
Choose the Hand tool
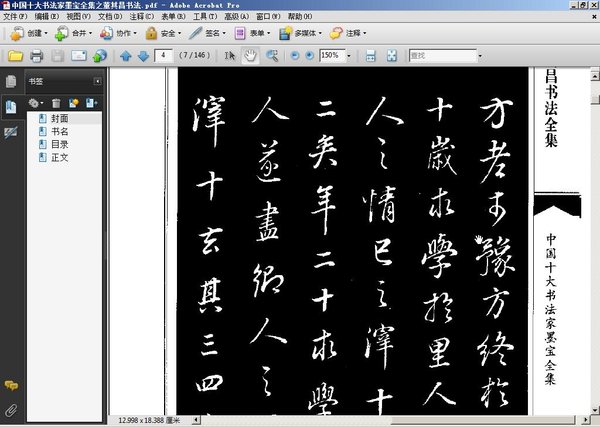[250, 56]
